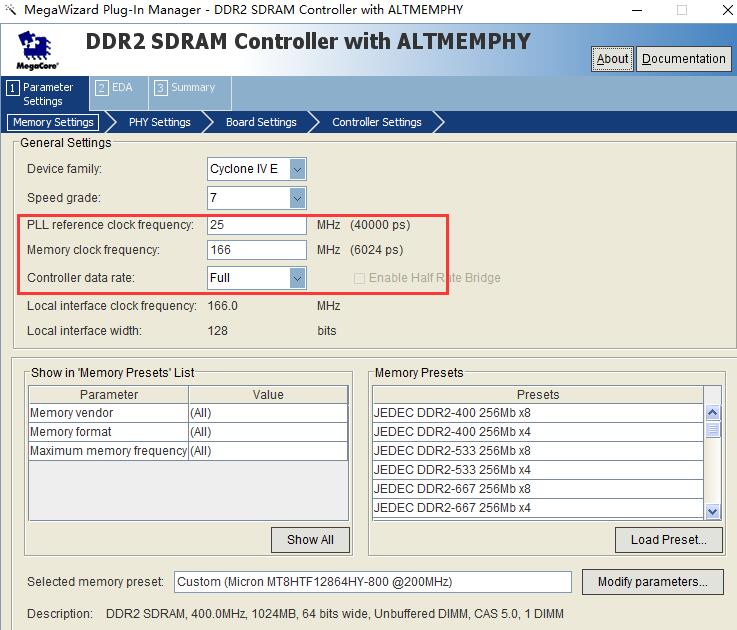Click the Value column header
Screen dimensions: 737x630
coord(268,394)
